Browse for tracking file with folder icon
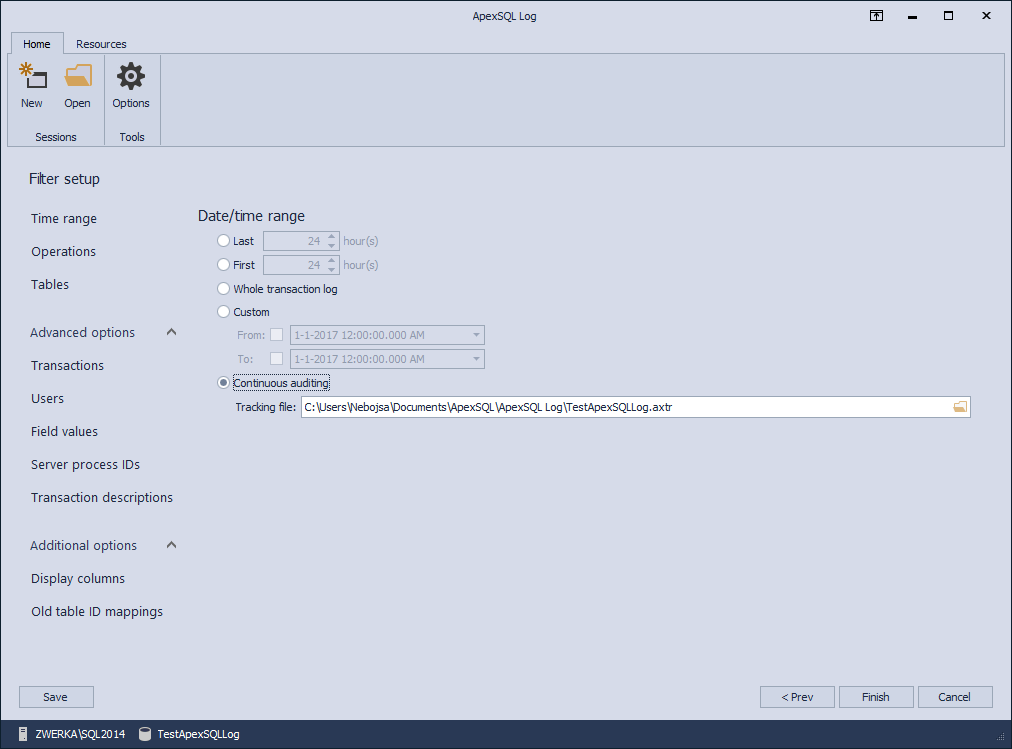 [960, 406]
